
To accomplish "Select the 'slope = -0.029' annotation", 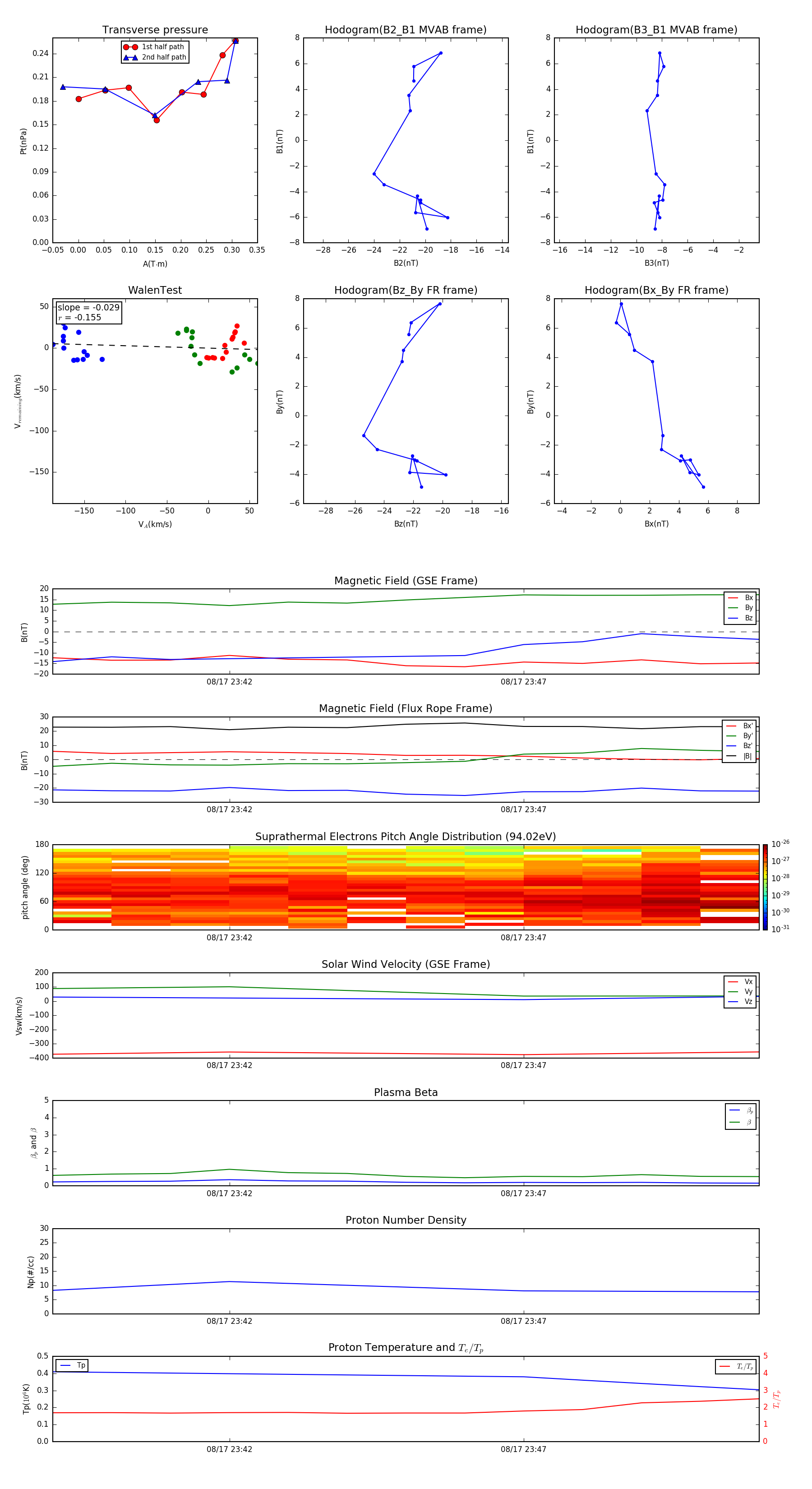I will 88,308.
